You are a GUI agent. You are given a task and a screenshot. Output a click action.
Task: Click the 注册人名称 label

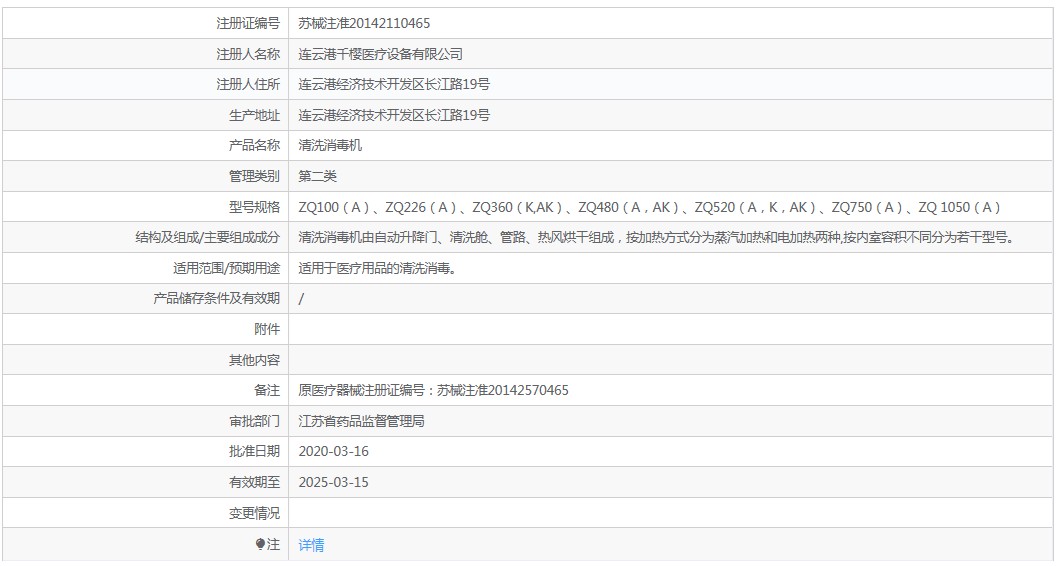248,54
